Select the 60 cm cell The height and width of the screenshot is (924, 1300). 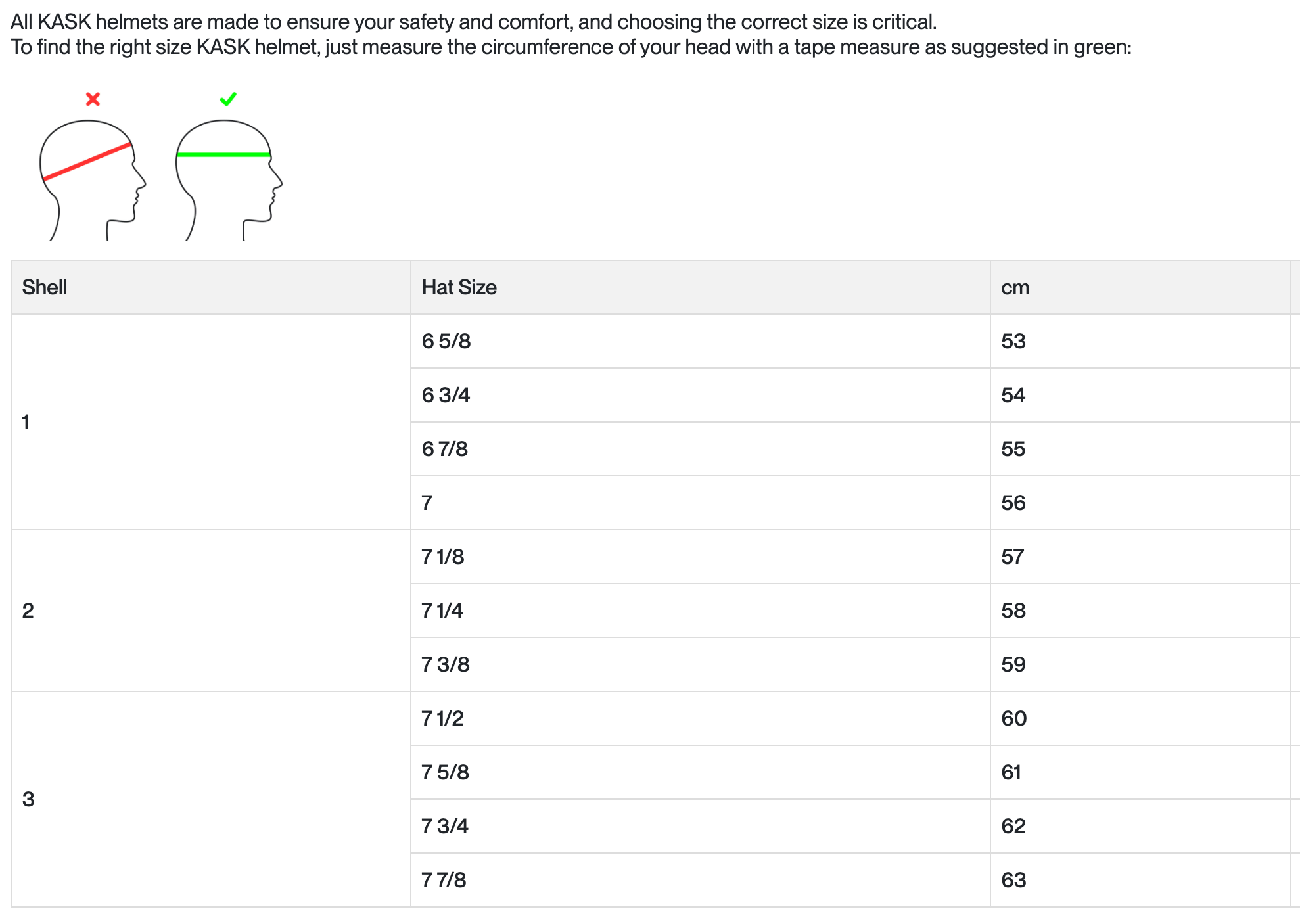point(1013,718)
